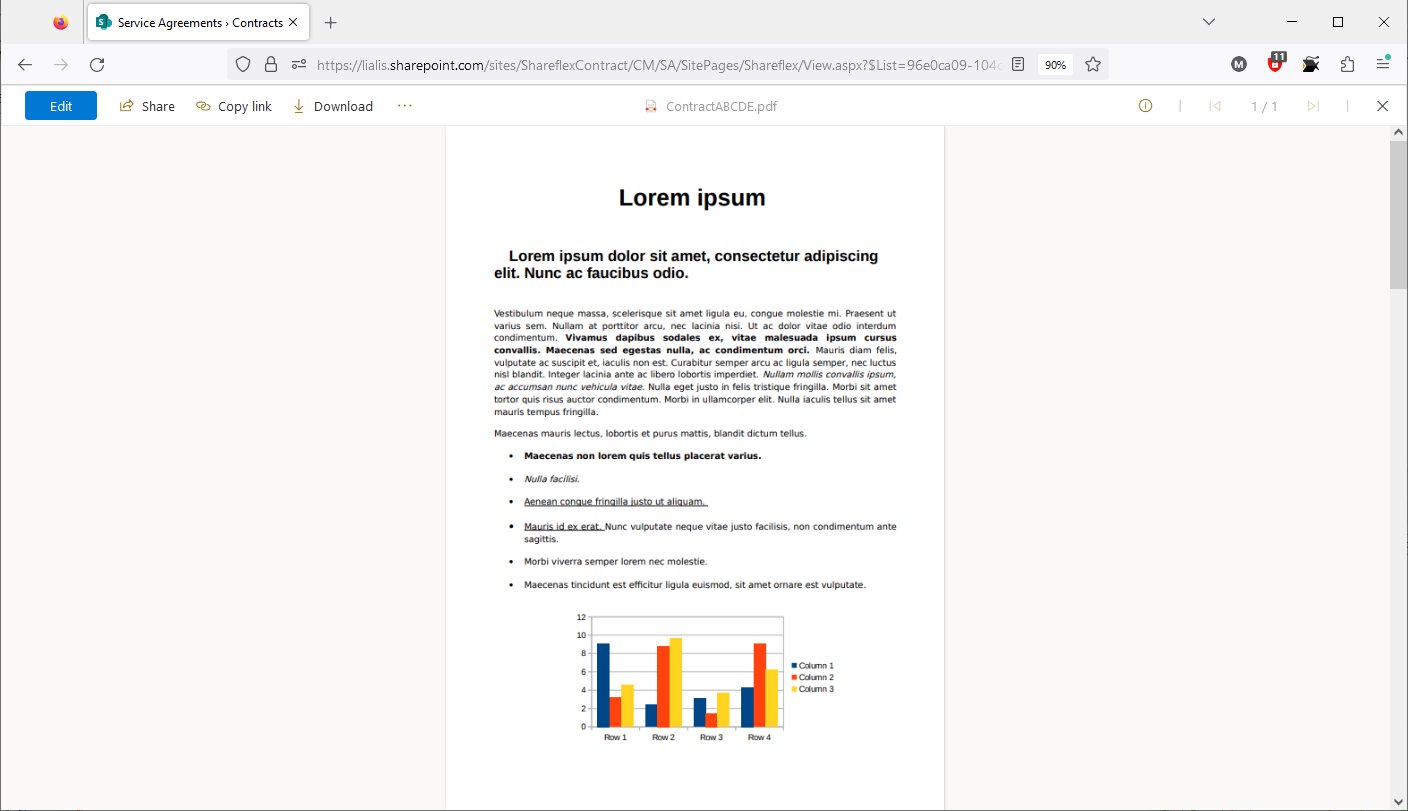Bookmark this page with star icon

(1093, 64)
